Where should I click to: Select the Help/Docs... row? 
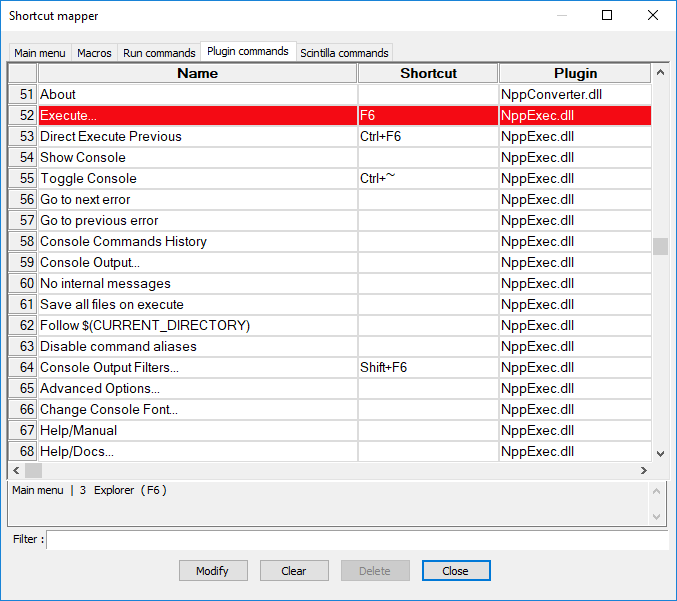(329, 451)
